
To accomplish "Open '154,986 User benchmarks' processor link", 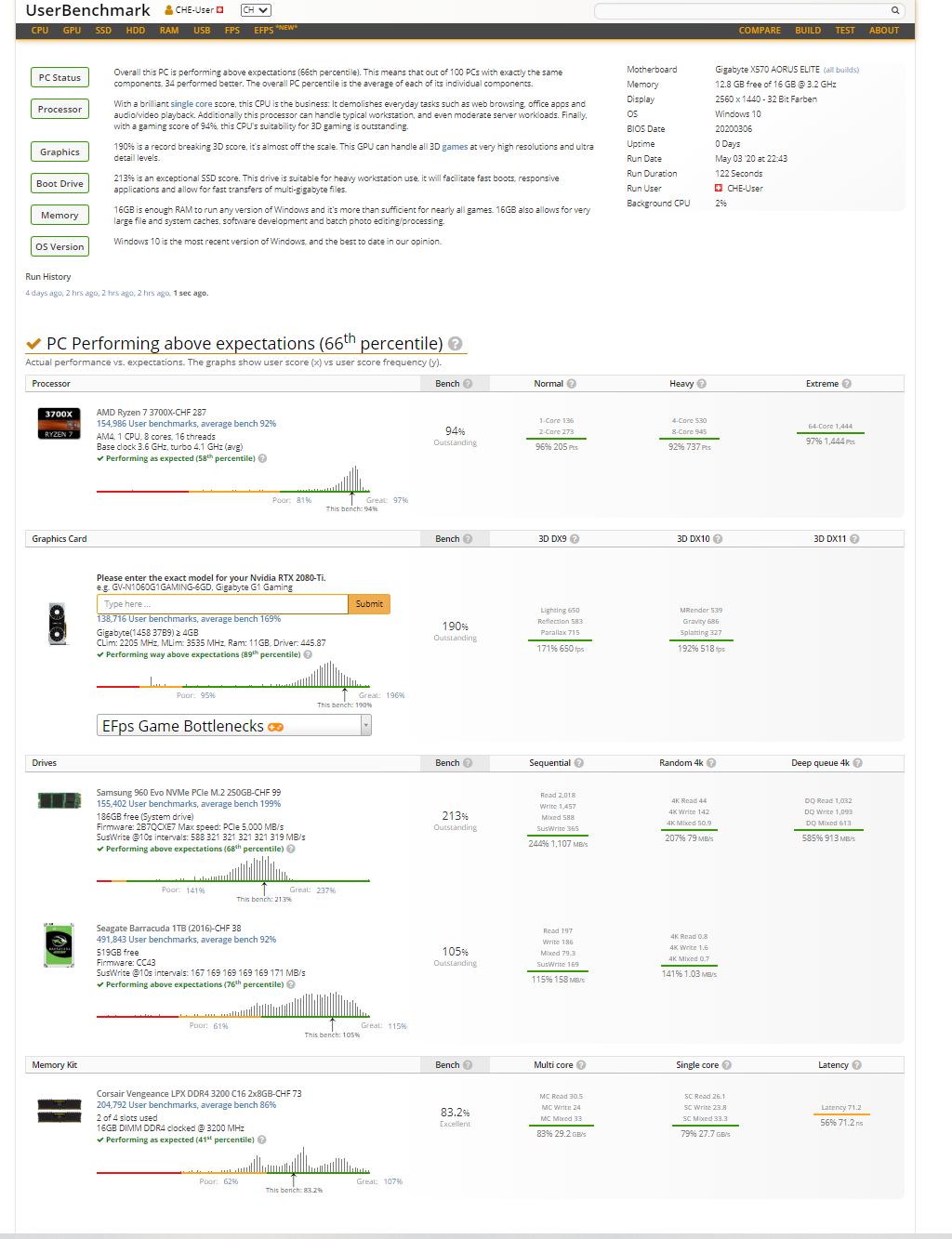I will point(186,424).
